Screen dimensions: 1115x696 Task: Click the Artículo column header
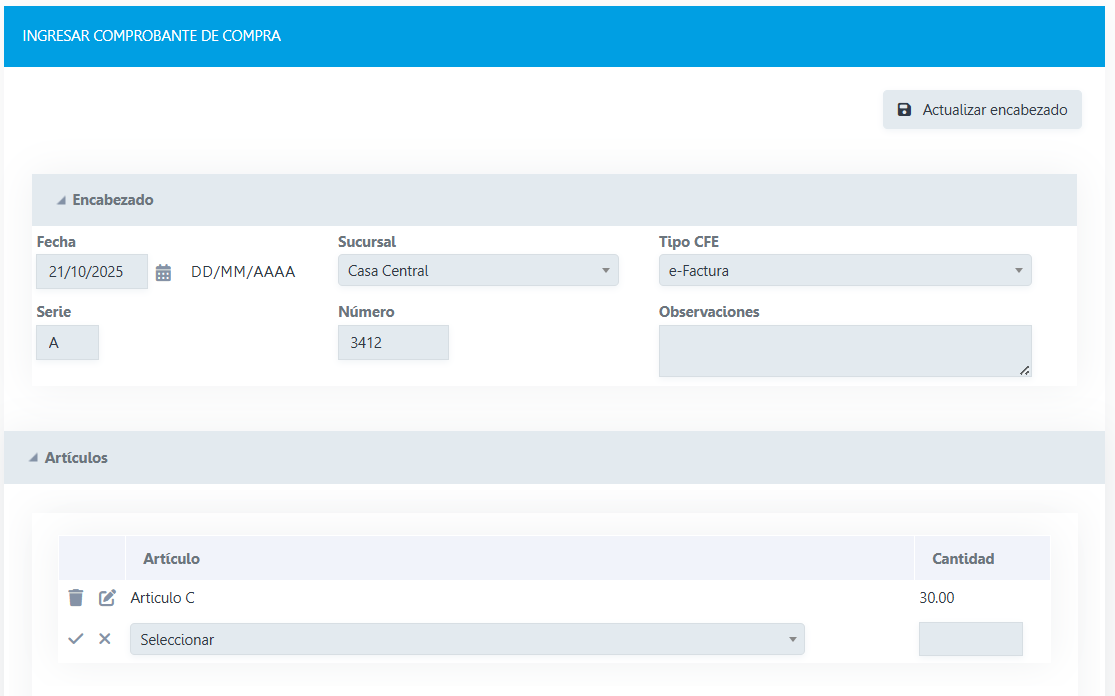(171, 559)
